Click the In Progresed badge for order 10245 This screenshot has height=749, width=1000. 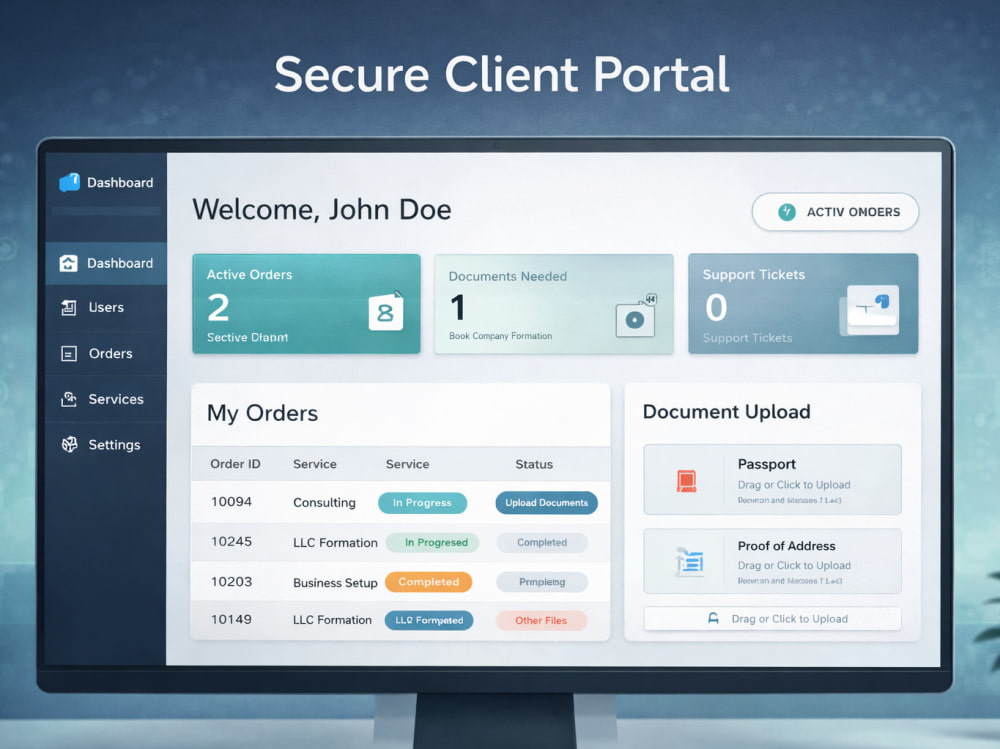(x=433, y=542)
